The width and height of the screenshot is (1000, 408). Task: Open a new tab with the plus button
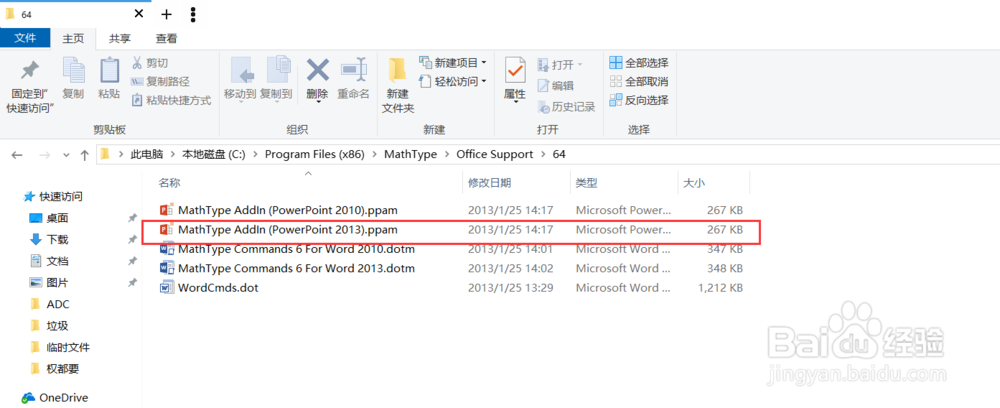tap(166, 14)
